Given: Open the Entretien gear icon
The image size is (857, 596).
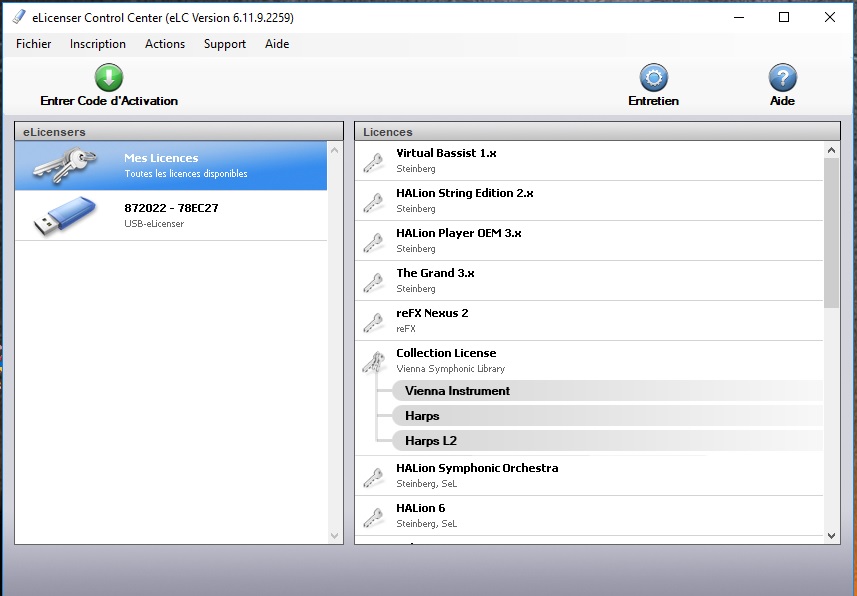Looking at the screenshot, I should (x=654, y=77).
